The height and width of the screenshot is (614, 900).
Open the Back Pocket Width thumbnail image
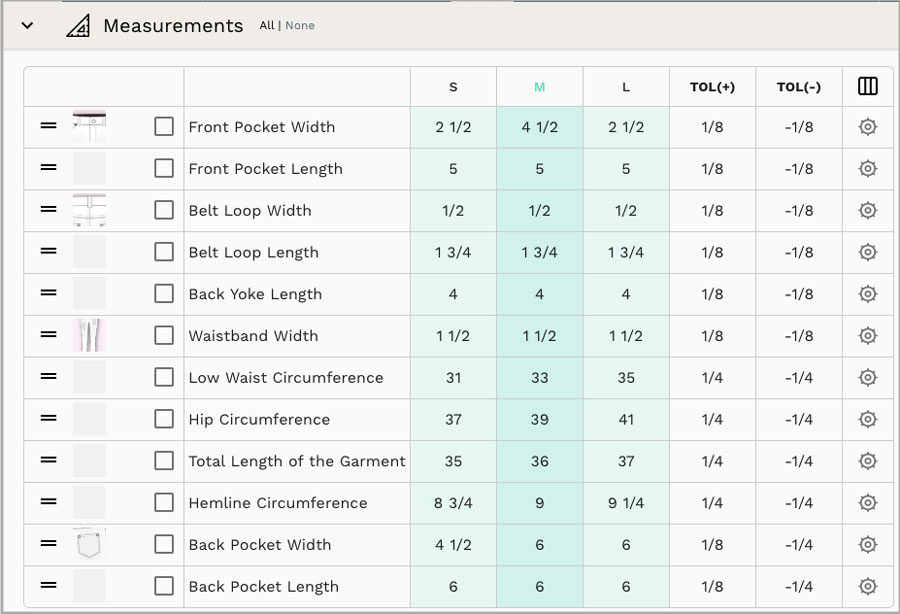pyautogui.click(x=89, y=544)
